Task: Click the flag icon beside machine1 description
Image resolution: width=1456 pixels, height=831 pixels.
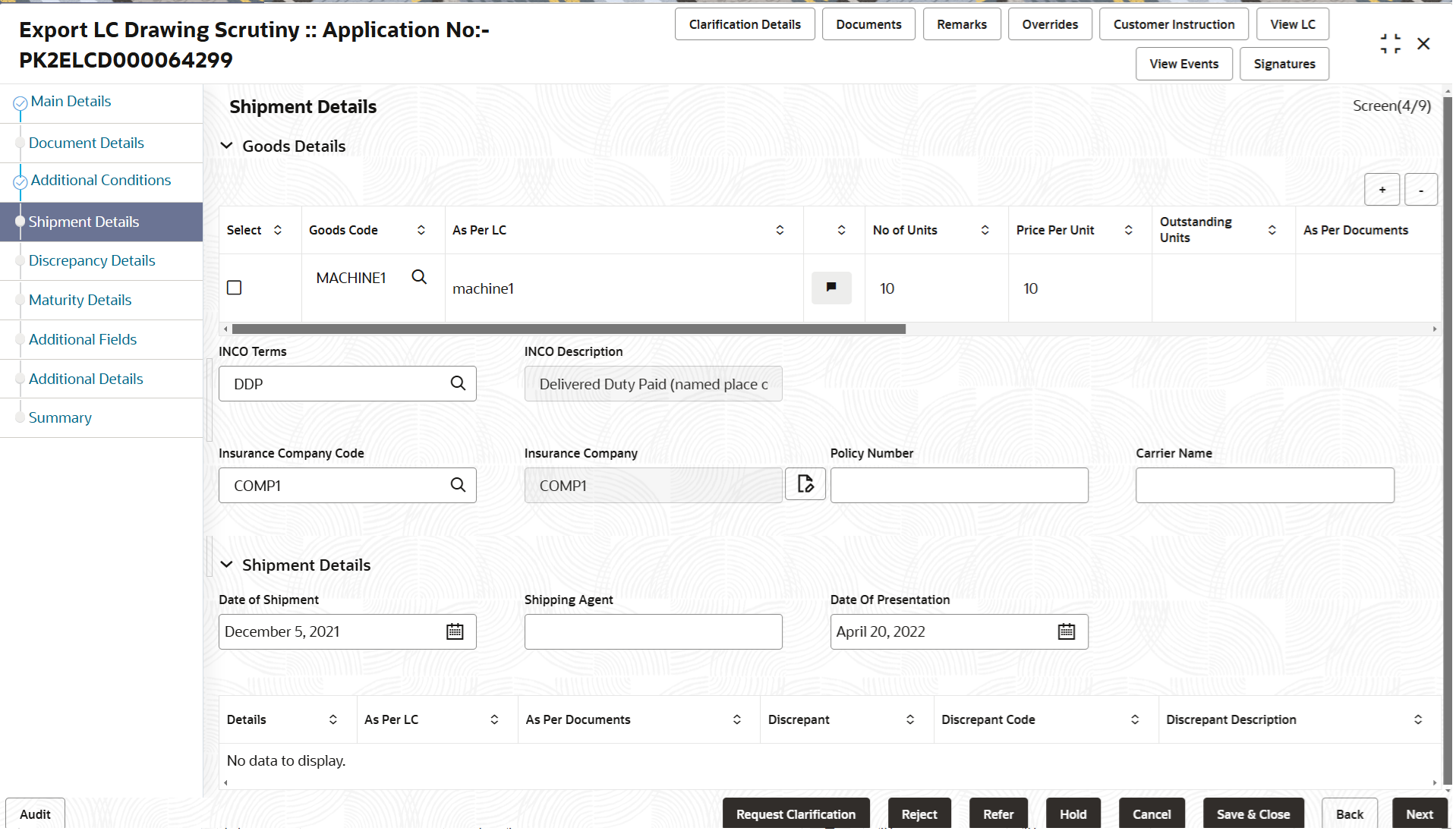Action: point(831,288)
